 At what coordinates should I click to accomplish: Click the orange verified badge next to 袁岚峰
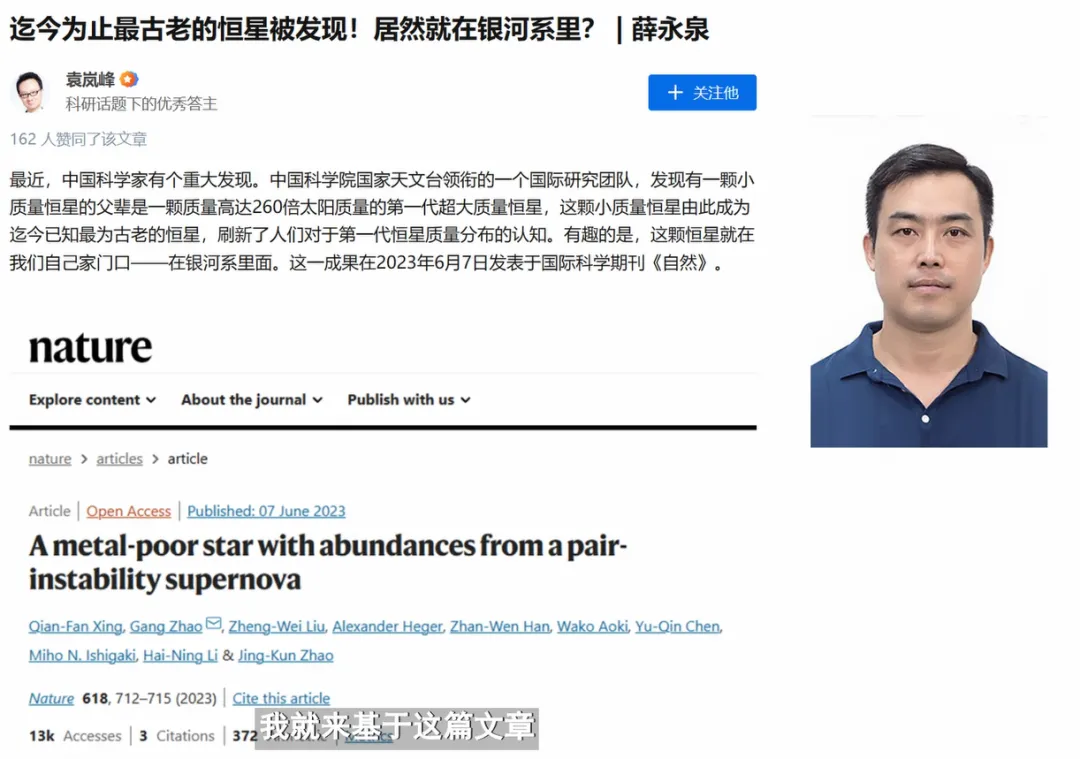click(x=129, y=80)
